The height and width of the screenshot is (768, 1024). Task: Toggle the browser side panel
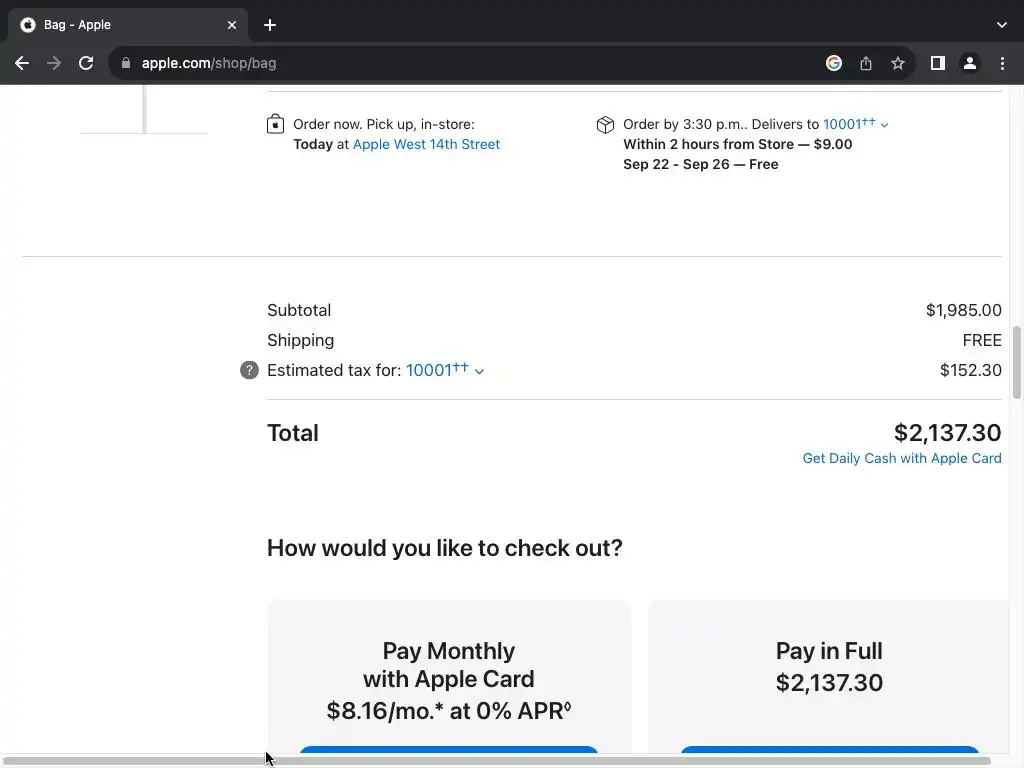click(937, 63)
